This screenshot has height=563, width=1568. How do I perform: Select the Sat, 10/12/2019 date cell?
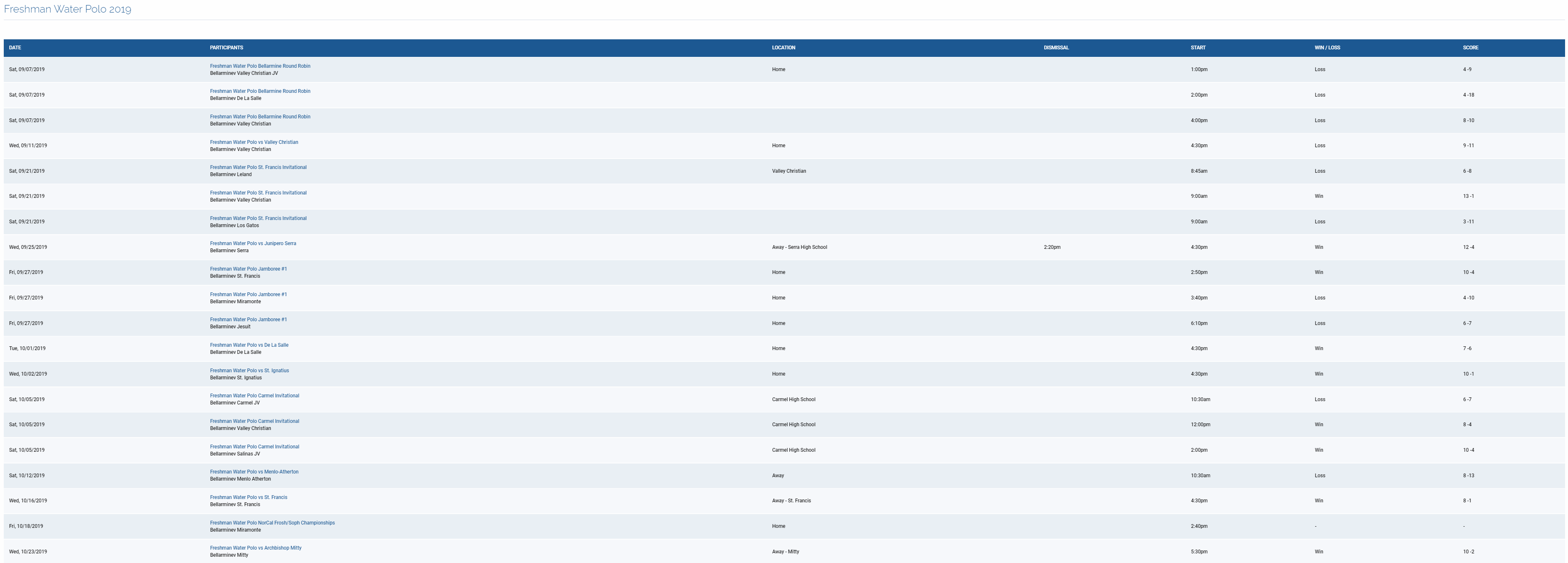point(27,475)
